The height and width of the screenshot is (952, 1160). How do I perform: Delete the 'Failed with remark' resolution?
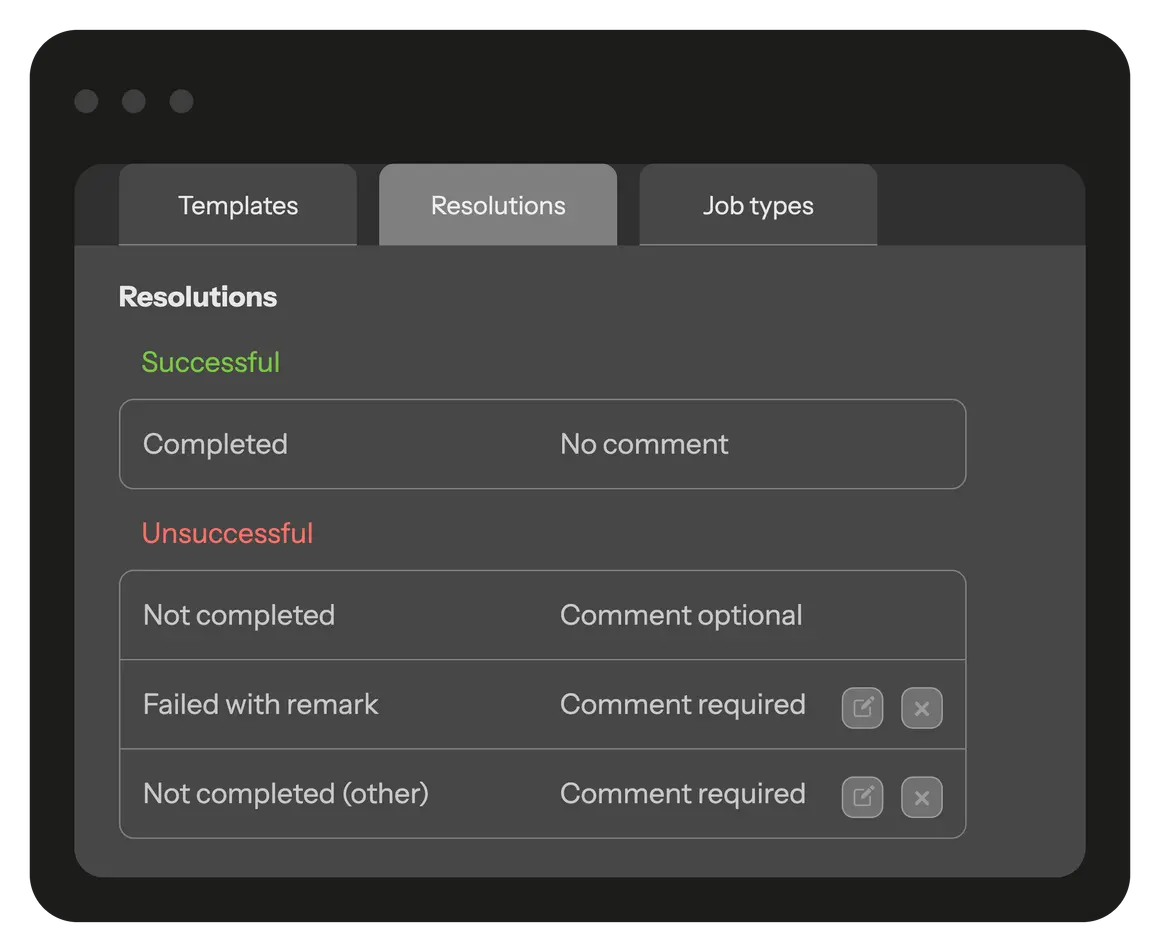922,708
